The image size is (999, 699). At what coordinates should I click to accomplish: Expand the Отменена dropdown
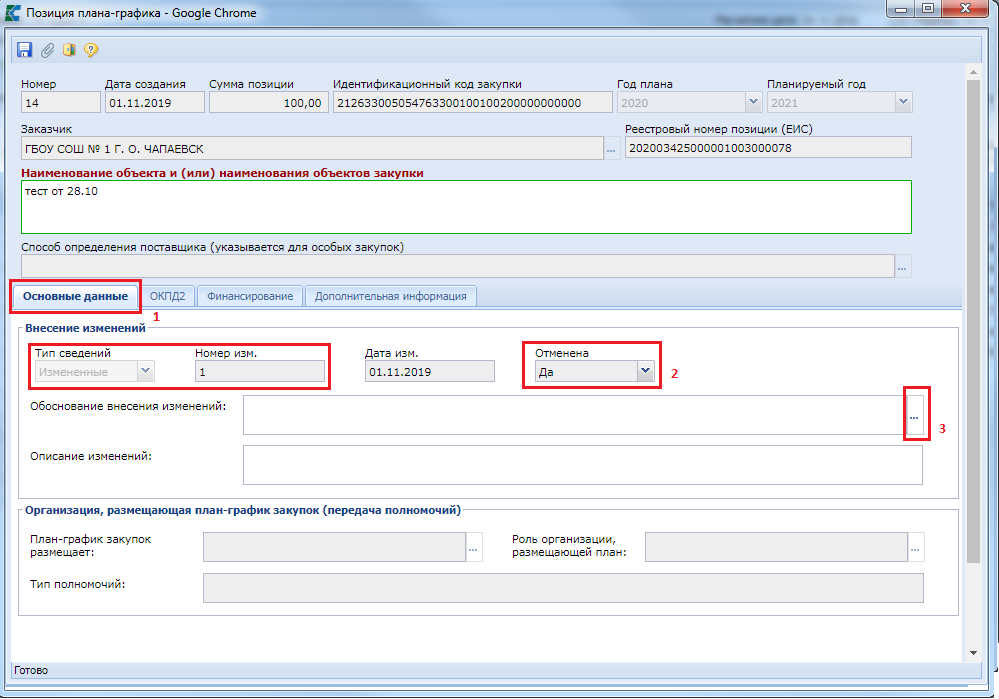(646, 372)
